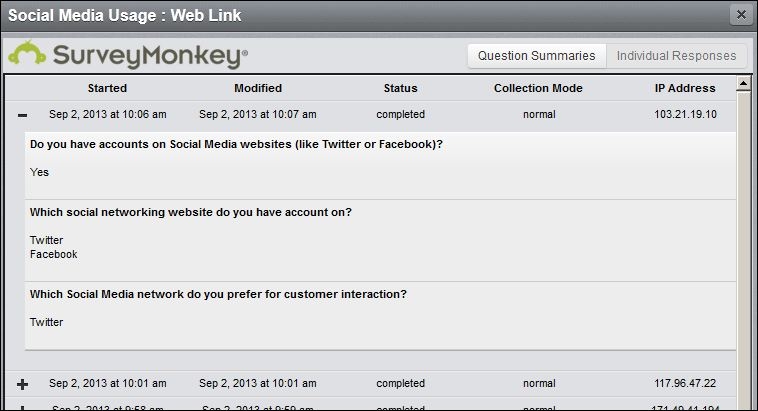The height and width of the screenshot is (411, 758).
Task: Expand the 10:01 am response row
Action: [x=22, y=384]
